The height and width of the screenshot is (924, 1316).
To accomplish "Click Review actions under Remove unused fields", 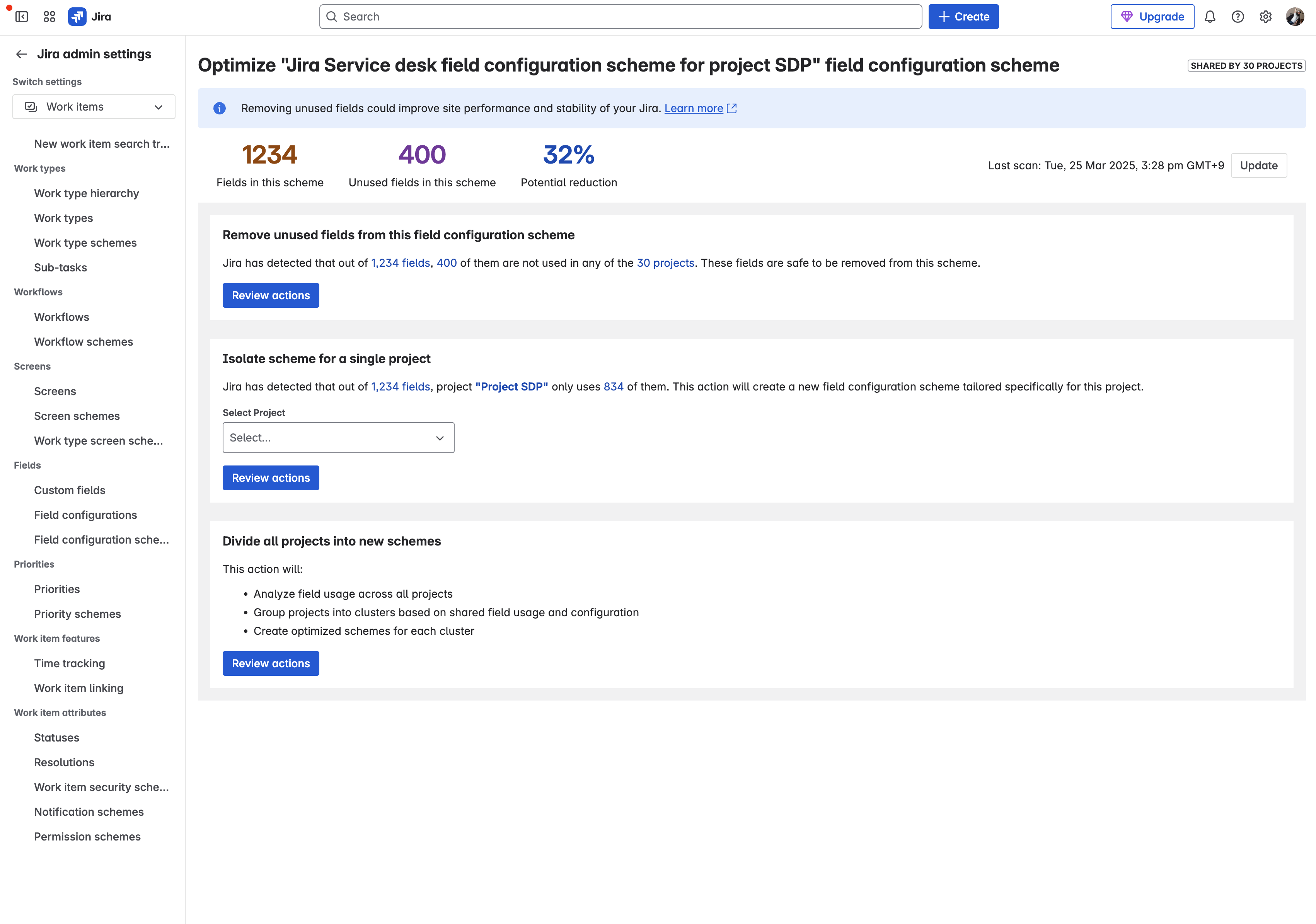I will (x=271, y=295).
